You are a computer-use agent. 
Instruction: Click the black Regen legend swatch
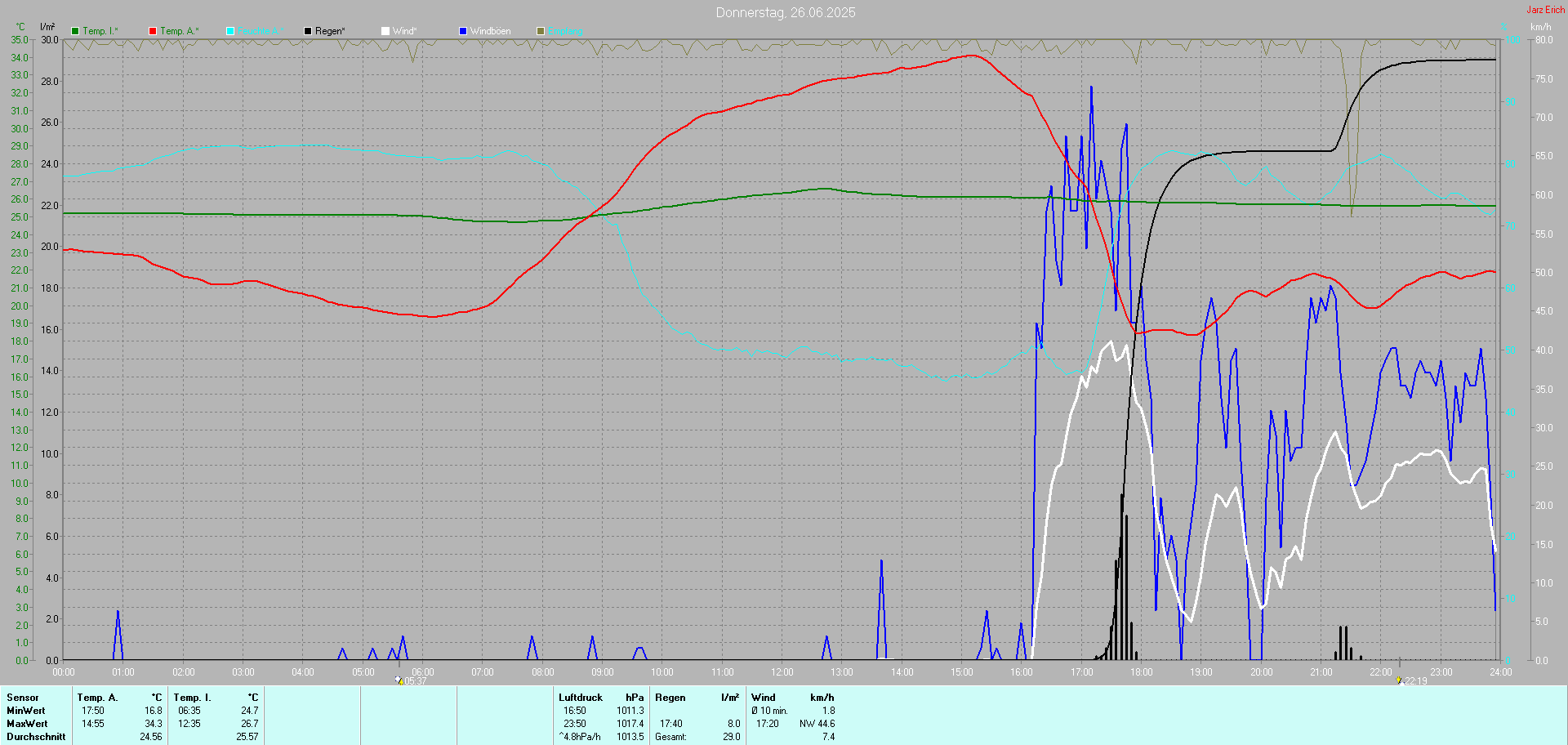(308, 31)
